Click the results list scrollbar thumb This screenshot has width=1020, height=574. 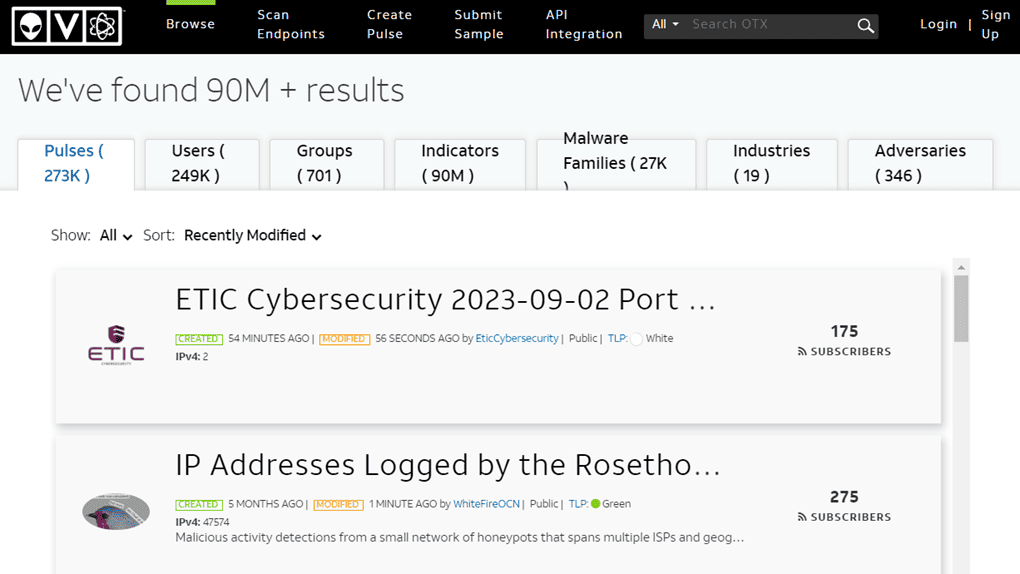961,308
